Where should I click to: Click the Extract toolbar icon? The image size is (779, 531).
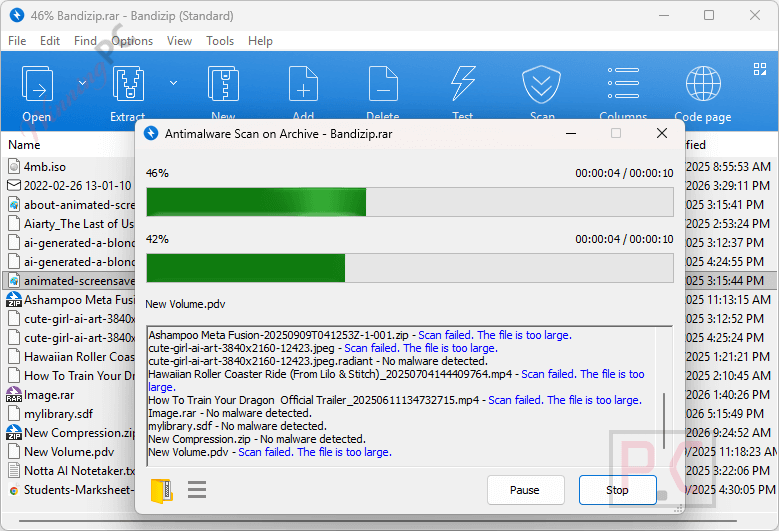[129, 84]
